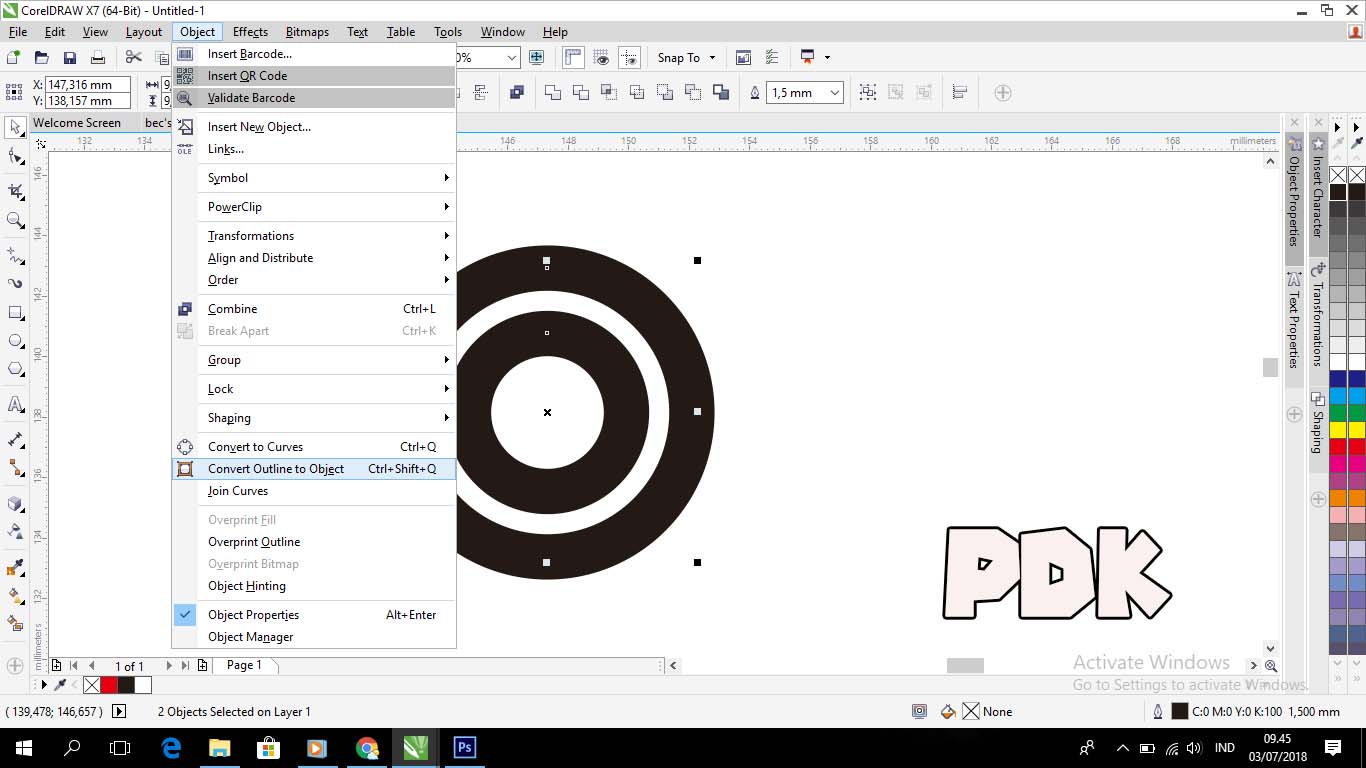The height and width of the screenshot is (768, 1366).
Task: Expand the PowerClip submenu
Action: 314,207
